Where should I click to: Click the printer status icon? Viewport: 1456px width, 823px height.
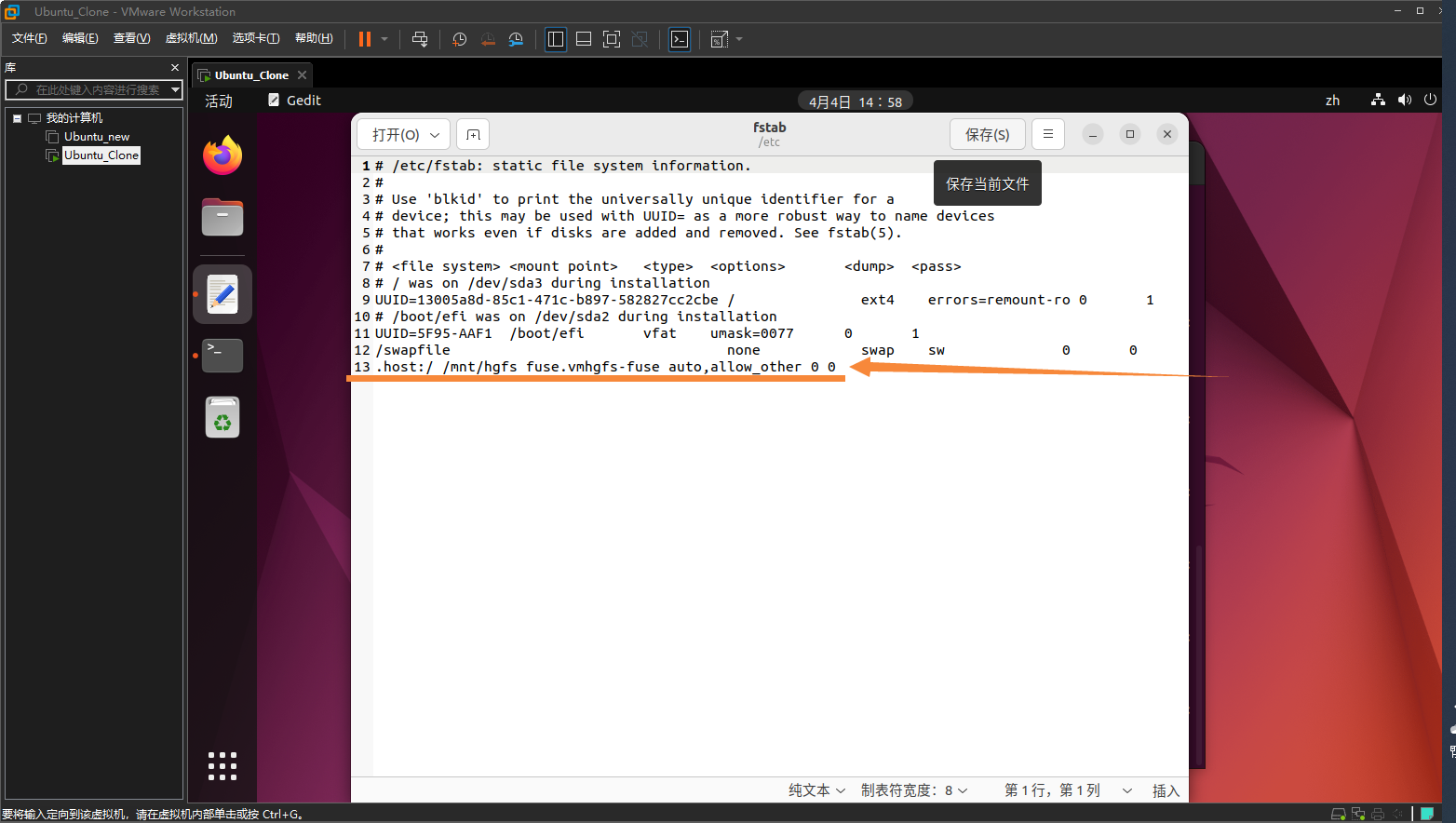pos(1378,814)
